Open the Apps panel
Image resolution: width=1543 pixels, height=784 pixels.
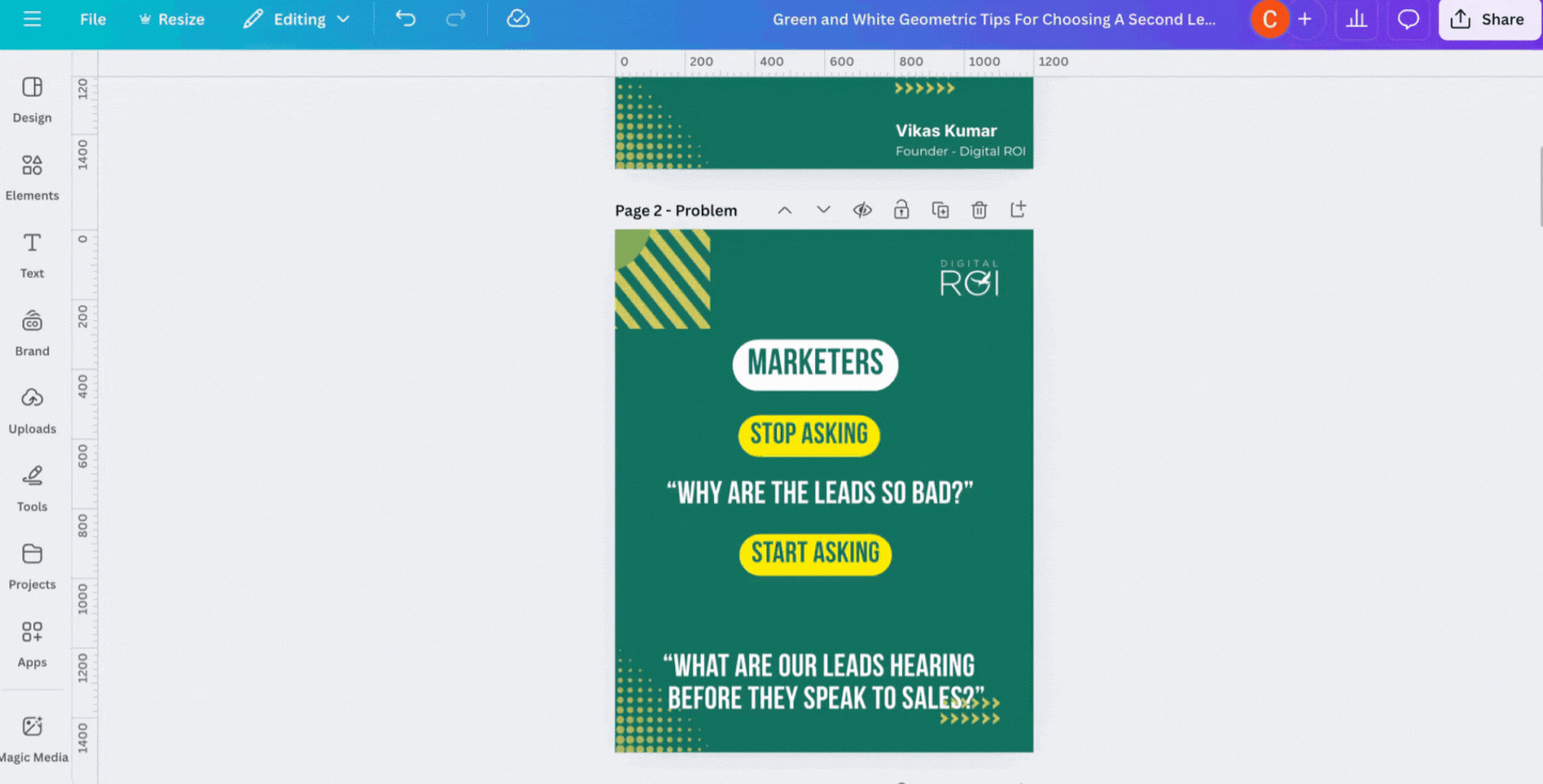point(32,644)
